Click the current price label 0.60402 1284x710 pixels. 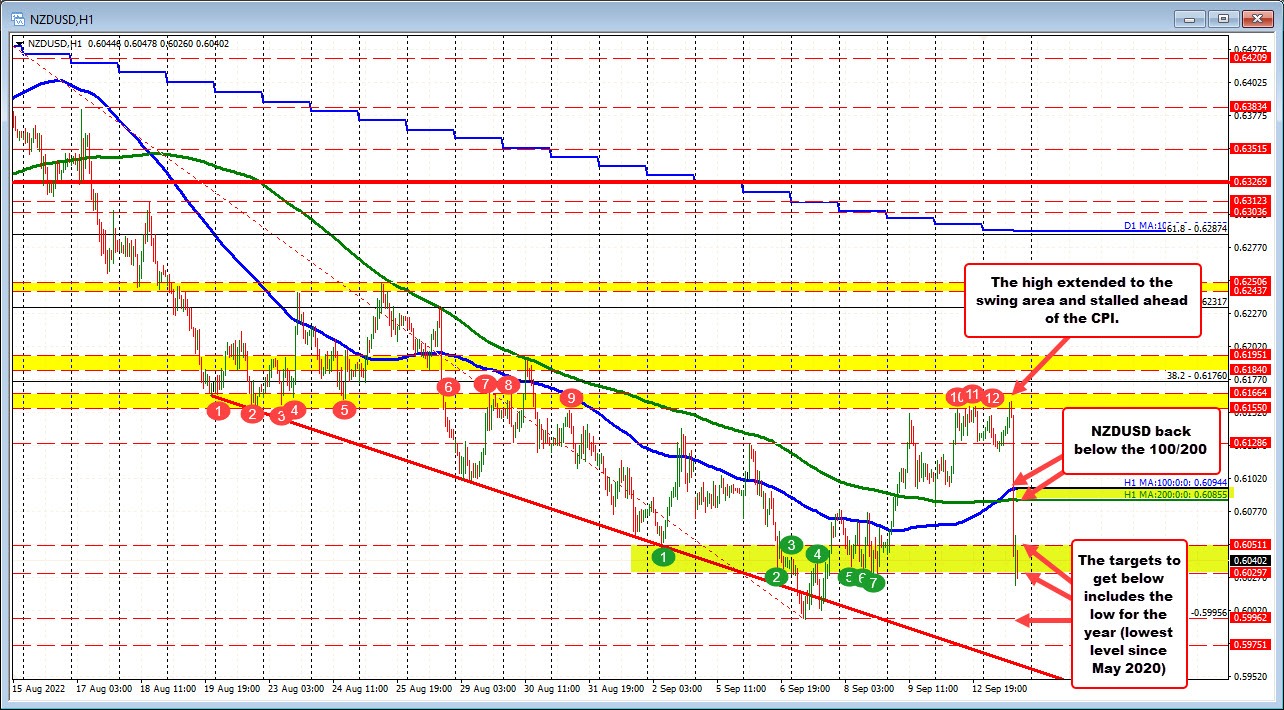[1249, 560]
